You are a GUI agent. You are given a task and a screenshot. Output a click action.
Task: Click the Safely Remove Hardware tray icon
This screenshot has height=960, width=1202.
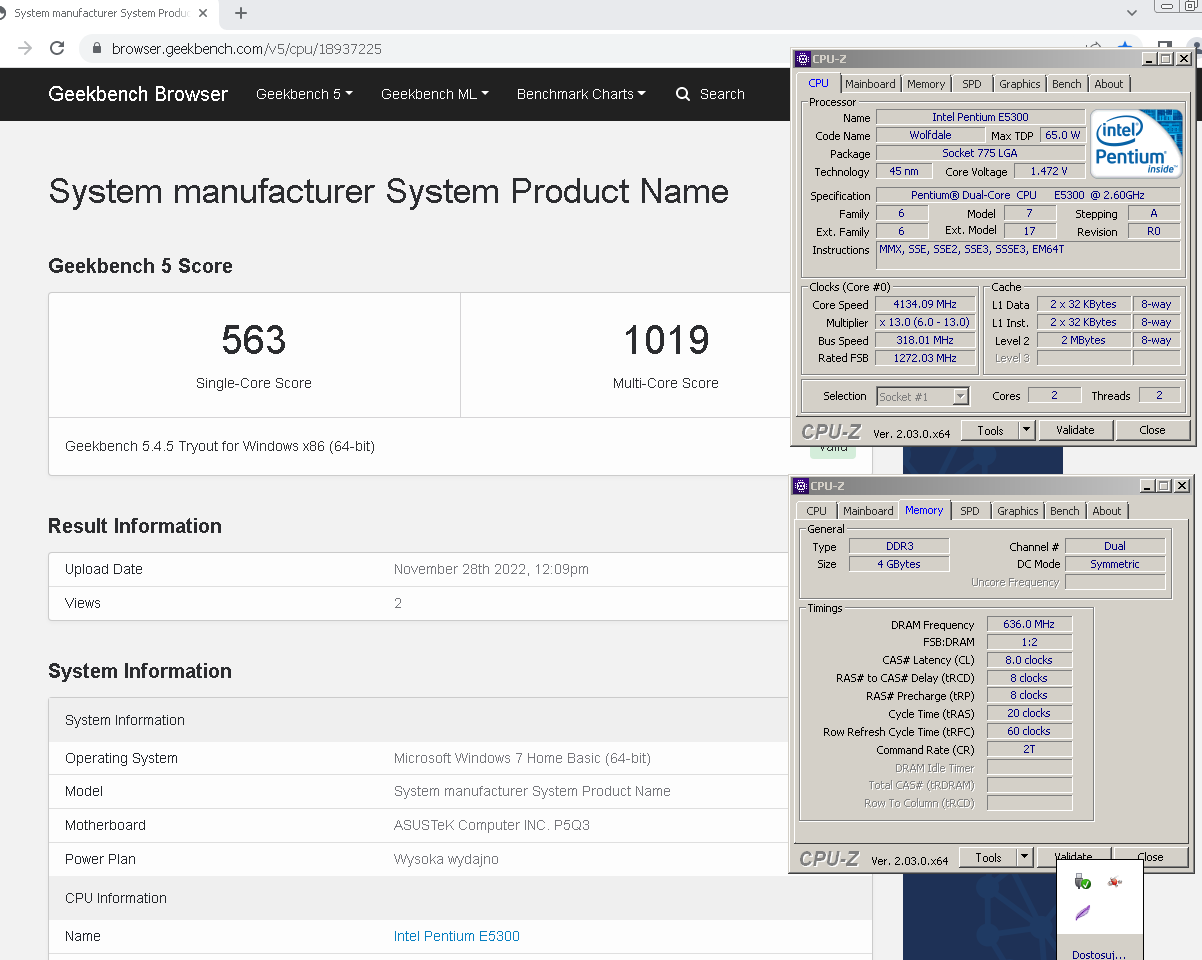pyautogui.click(x=1082, y=881)
